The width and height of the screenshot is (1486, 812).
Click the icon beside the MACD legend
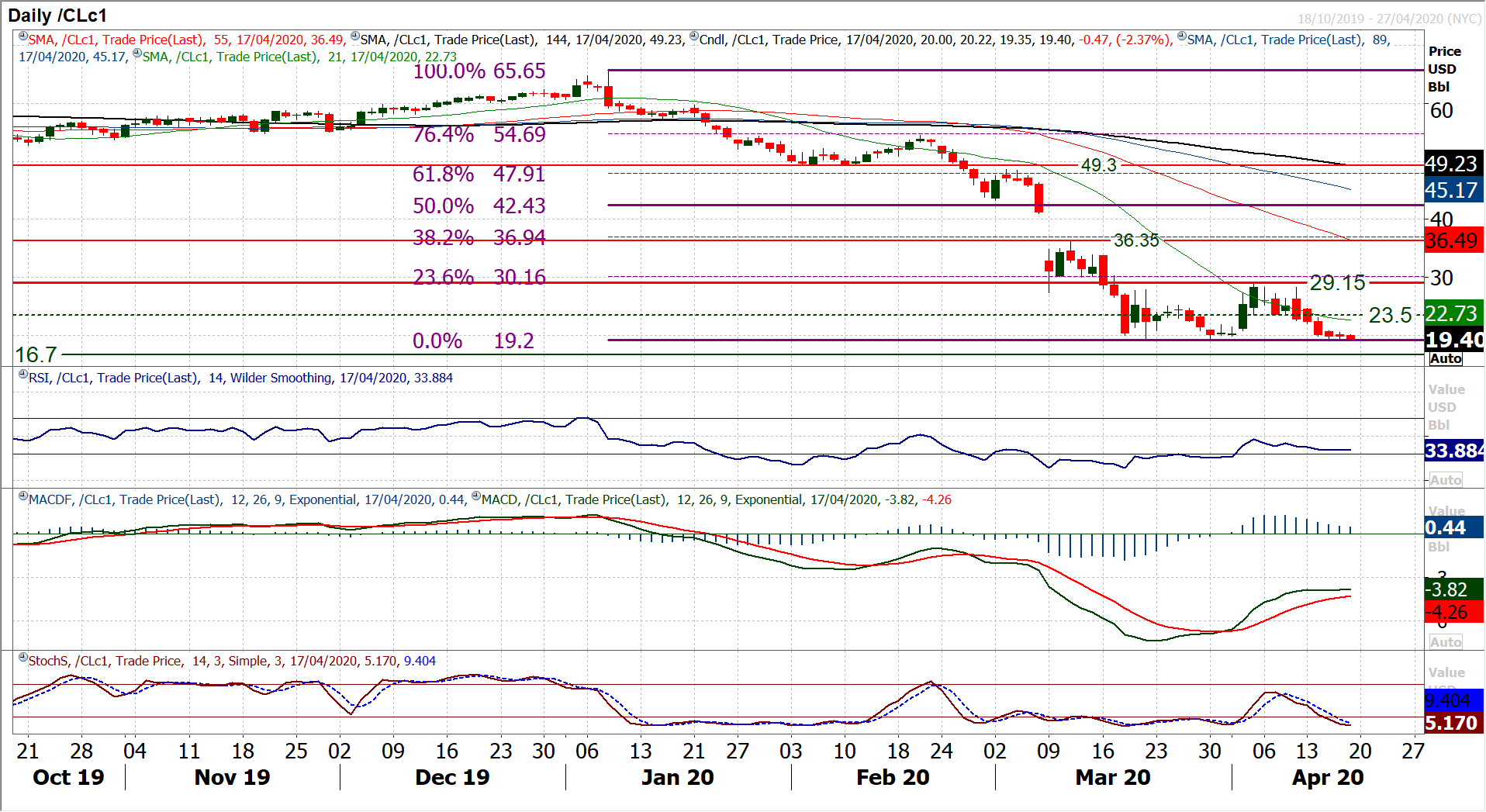pos(476,496)
